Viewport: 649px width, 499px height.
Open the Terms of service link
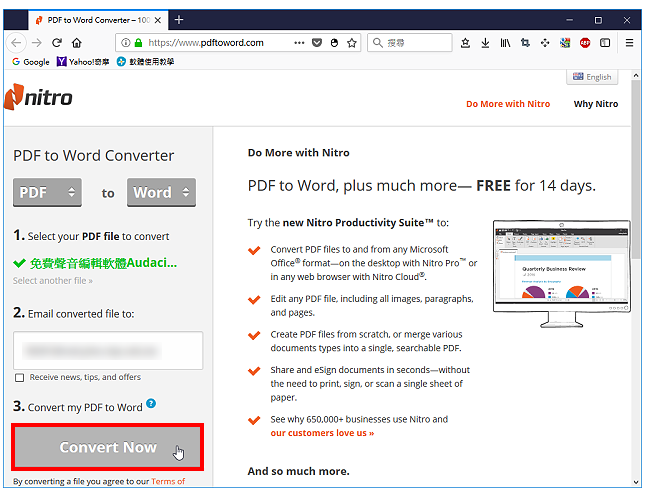(x=168, y=481)
